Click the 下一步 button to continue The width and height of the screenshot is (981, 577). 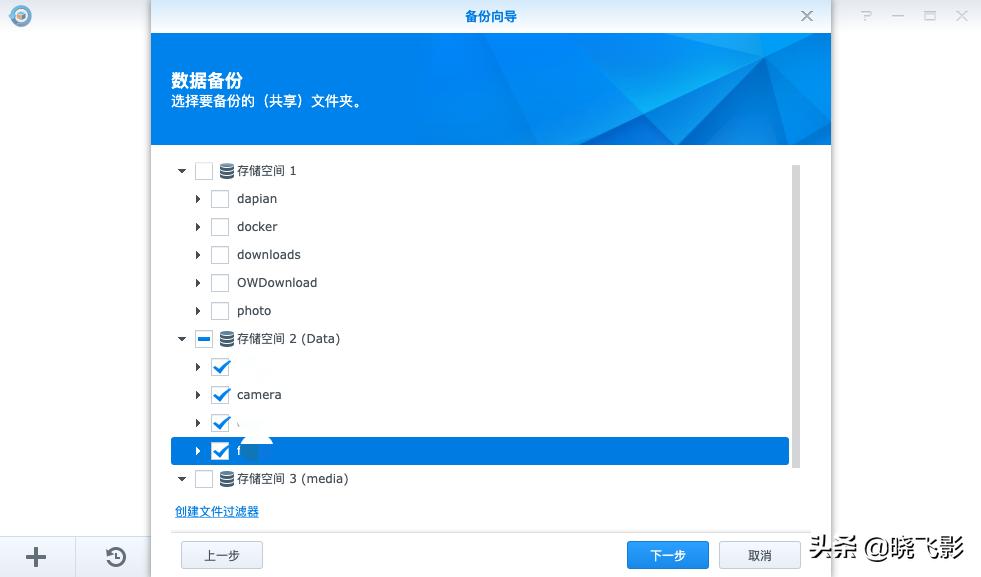tap(667, 554)
